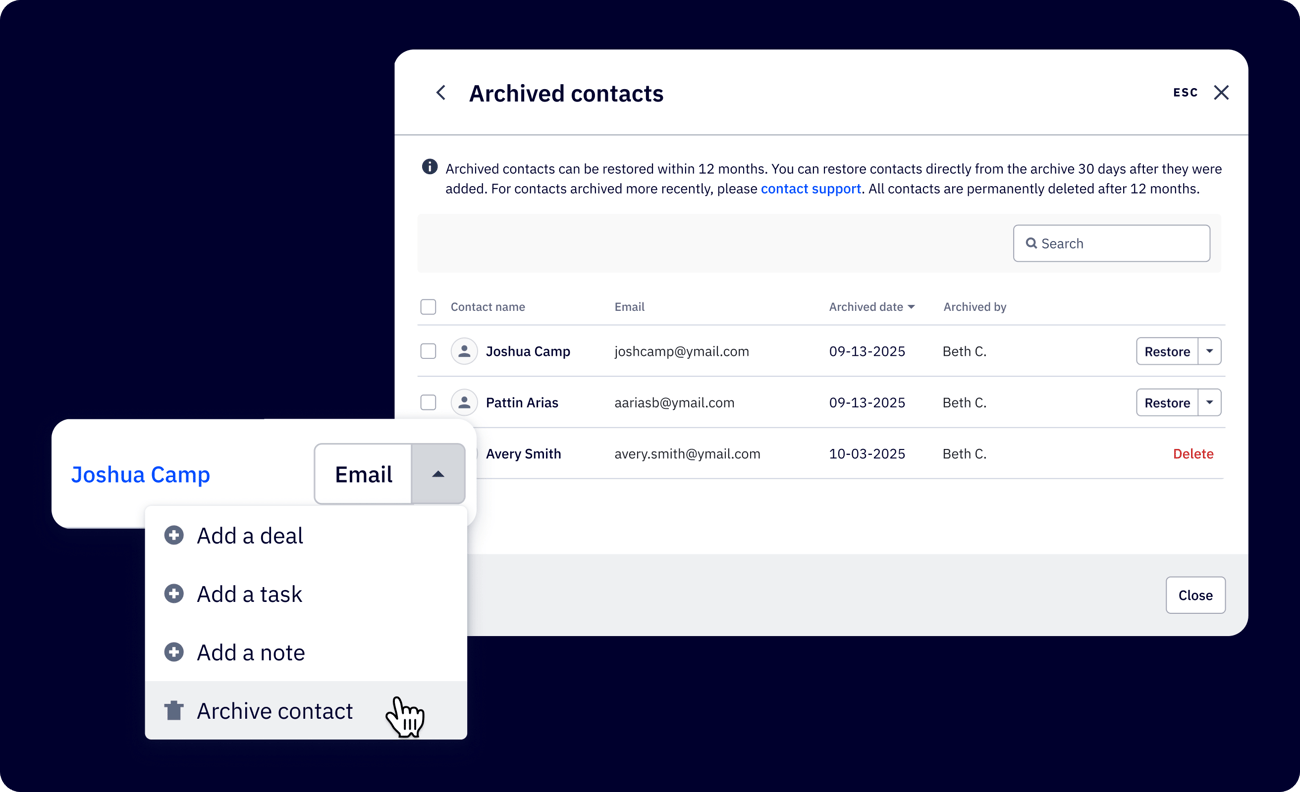Click Joshua Camp's avatar icon
1300x792 pixels.
point(464,351)
